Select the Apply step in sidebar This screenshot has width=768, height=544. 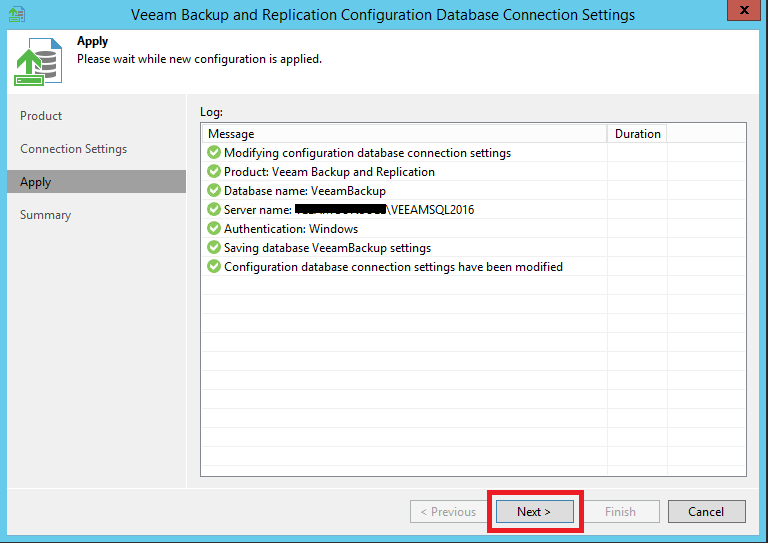coord(96,182)
